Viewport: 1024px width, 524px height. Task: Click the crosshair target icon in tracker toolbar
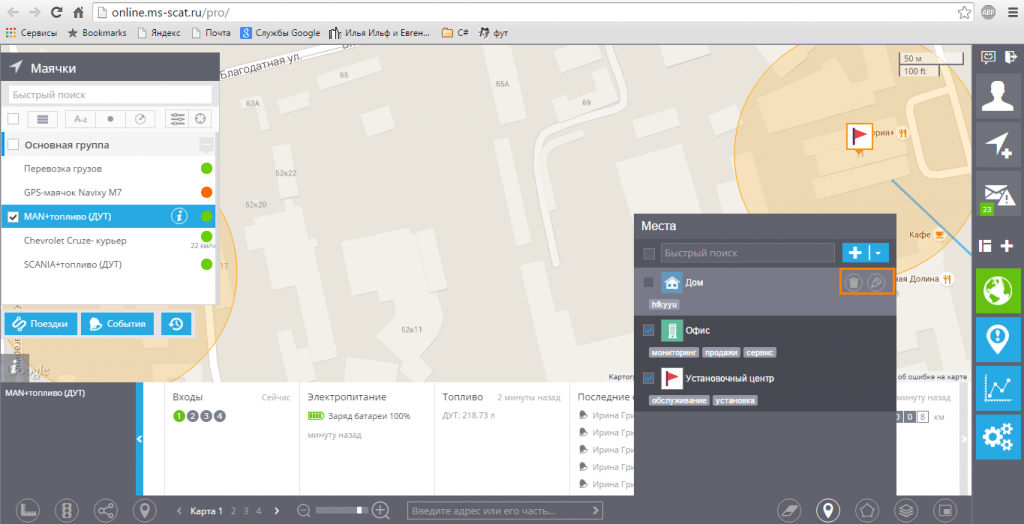[201, 119]
